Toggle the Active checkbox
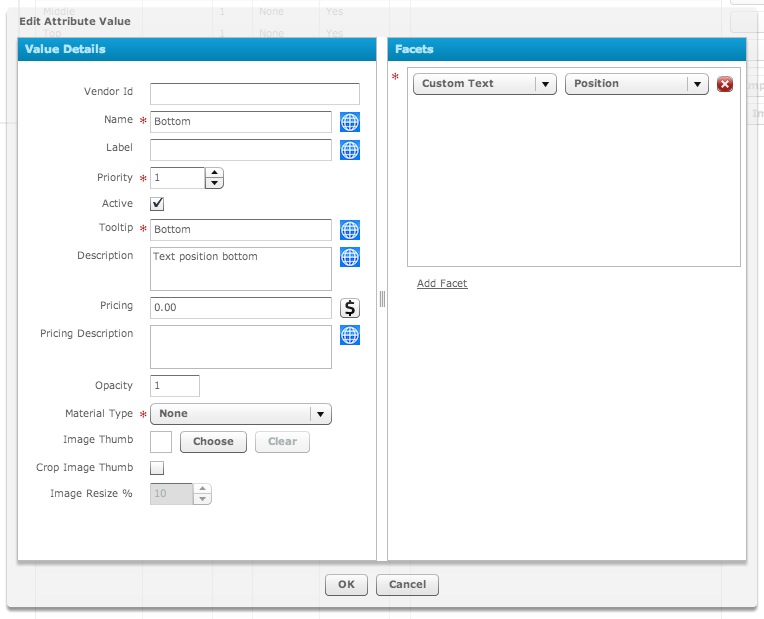The height and width of the screenshot is (619, 764). (157, 204)
